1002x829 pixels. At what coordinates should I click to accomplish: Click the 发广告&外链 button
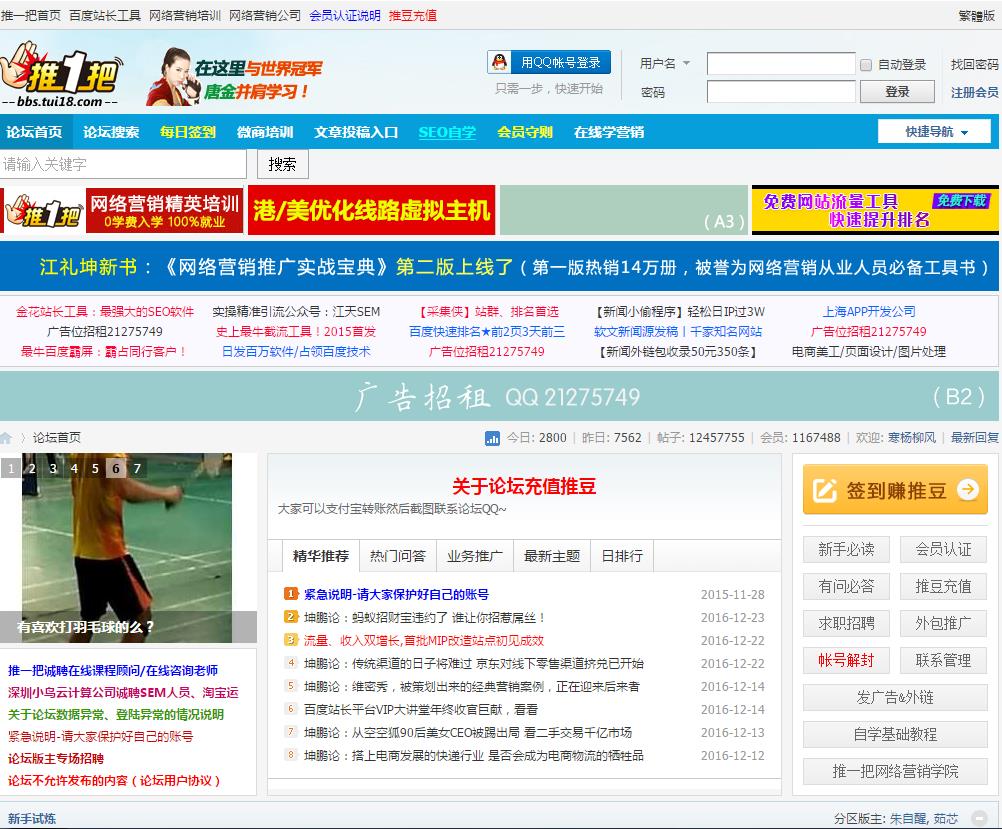point(895,697)
